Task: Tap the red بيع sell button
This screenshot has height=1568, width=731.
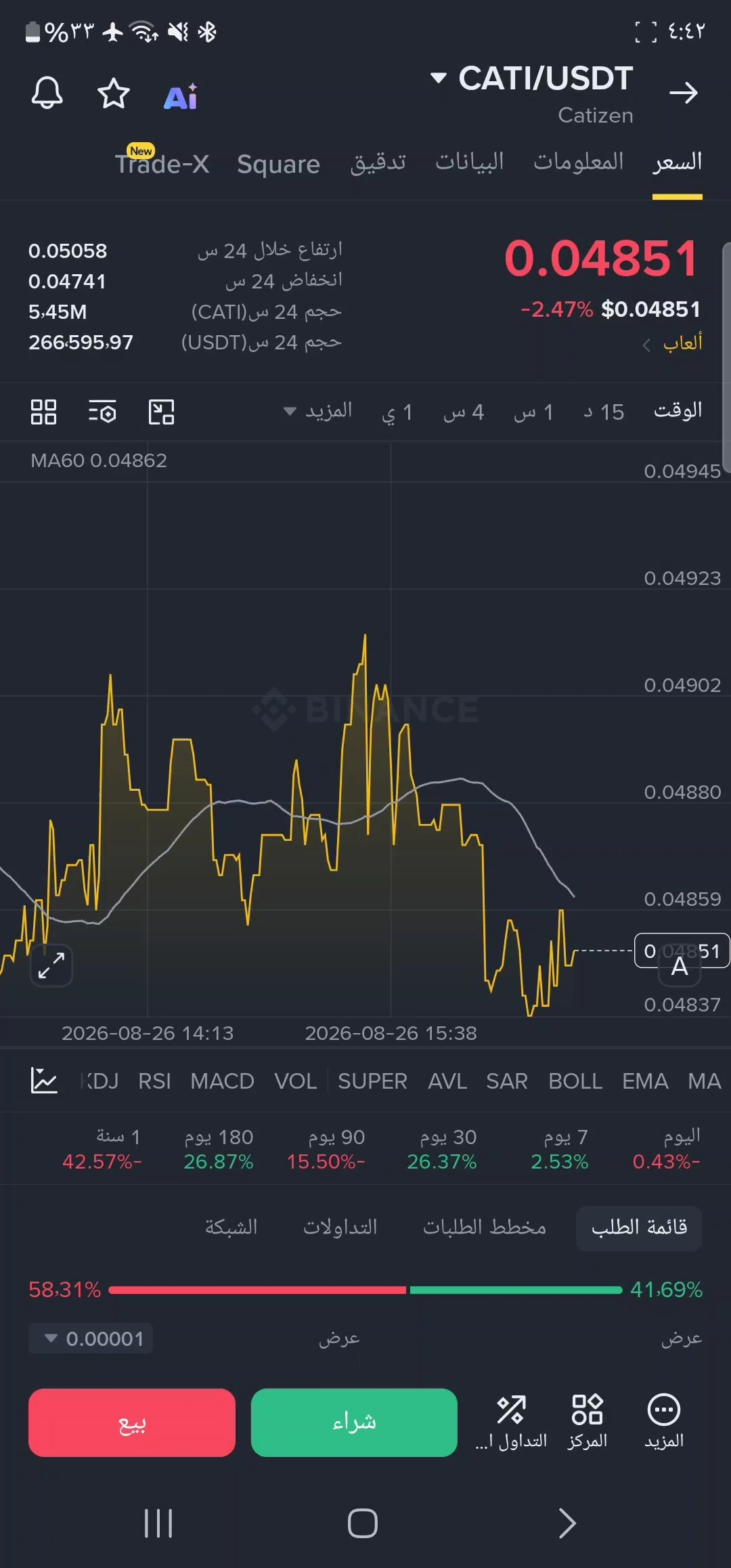Action: pos(132,1422)
